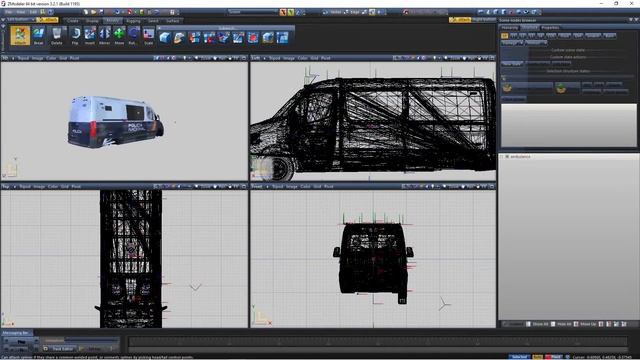Viewport: 640px width, 360px height.
Task: Toggle the red status bar button
Action: (x=554, y=357)
